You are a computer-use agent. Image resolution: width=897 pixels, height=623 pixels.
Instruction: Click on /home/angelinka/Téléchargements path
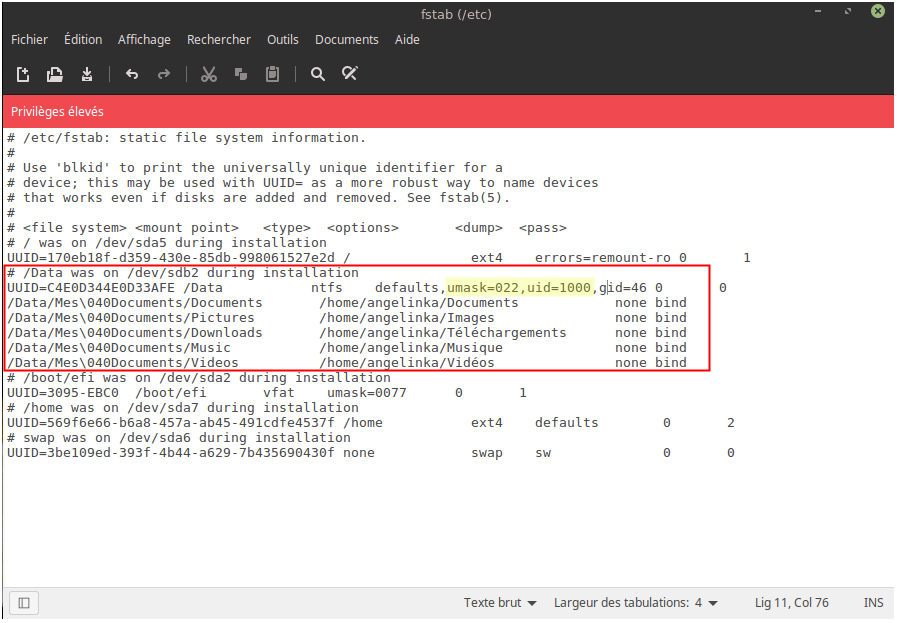coord(443,332)
